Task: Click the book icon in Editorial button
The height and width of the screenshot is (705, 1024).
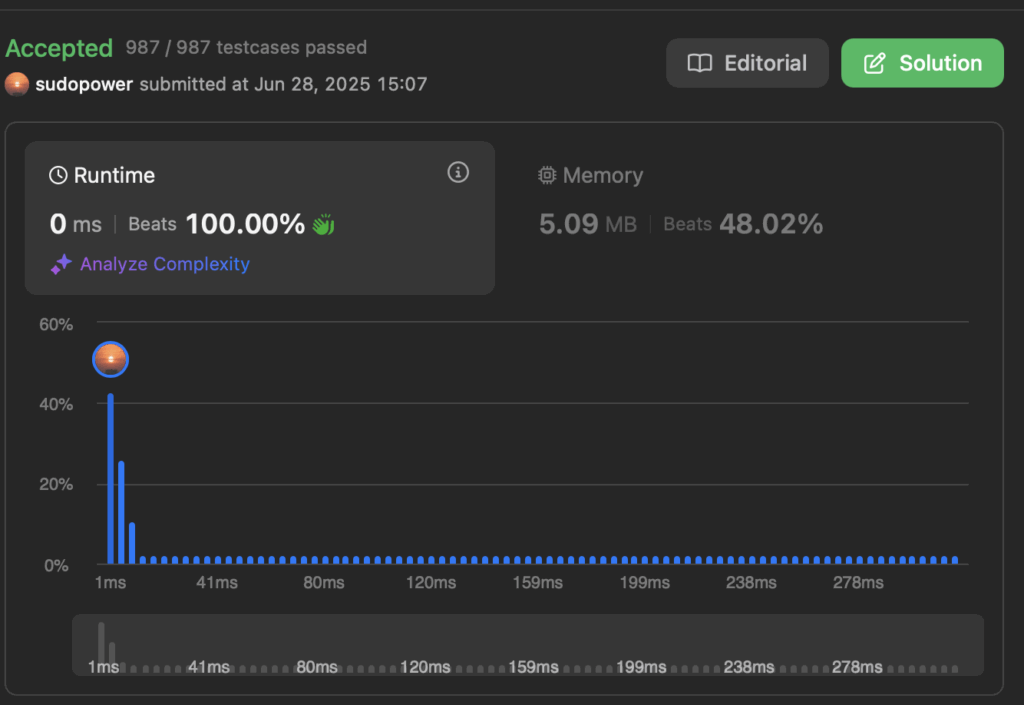Action: (699, 63)
